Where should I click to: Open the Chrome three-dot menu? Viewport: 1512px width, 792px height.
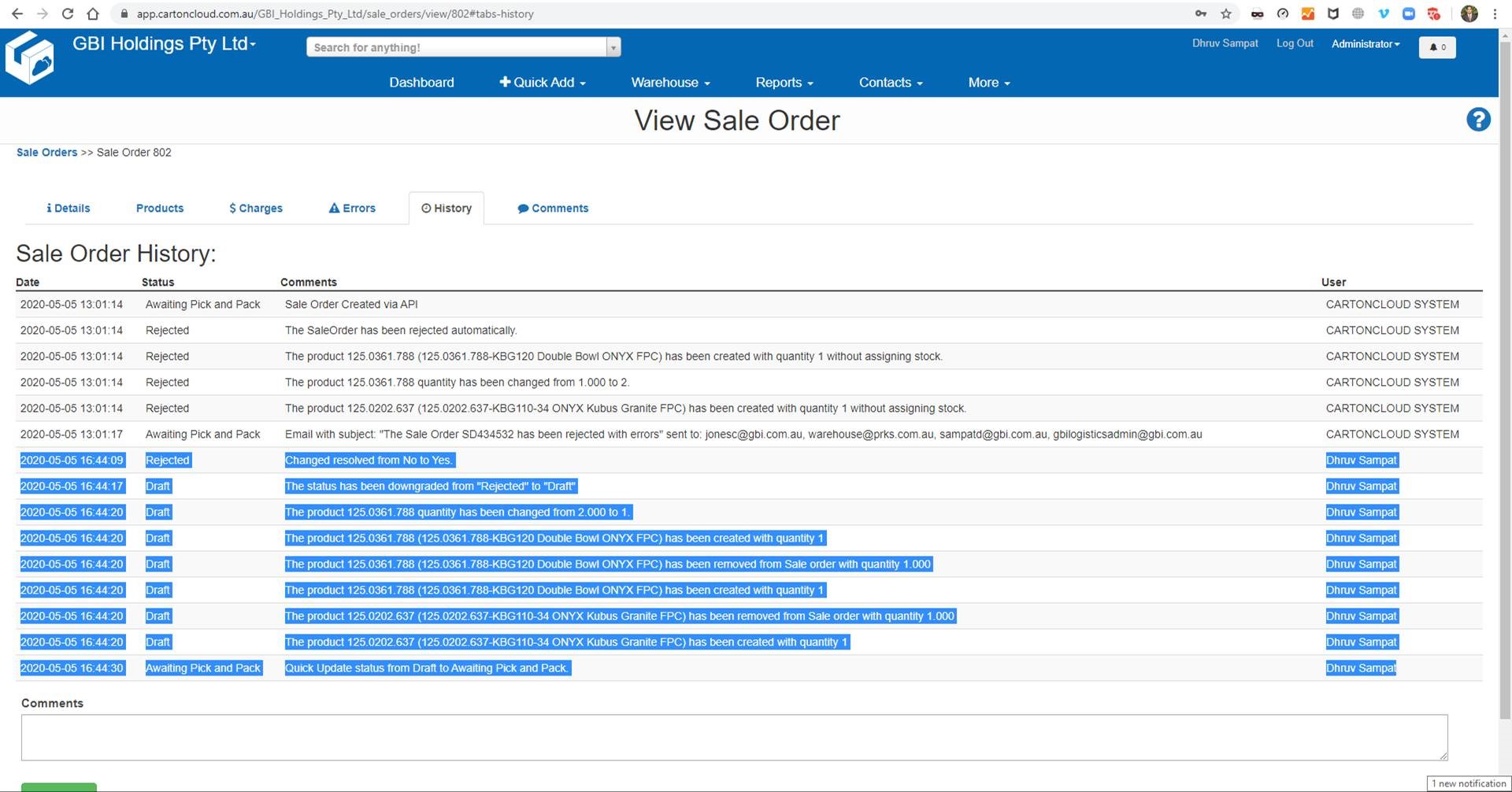pos(1495,13)
